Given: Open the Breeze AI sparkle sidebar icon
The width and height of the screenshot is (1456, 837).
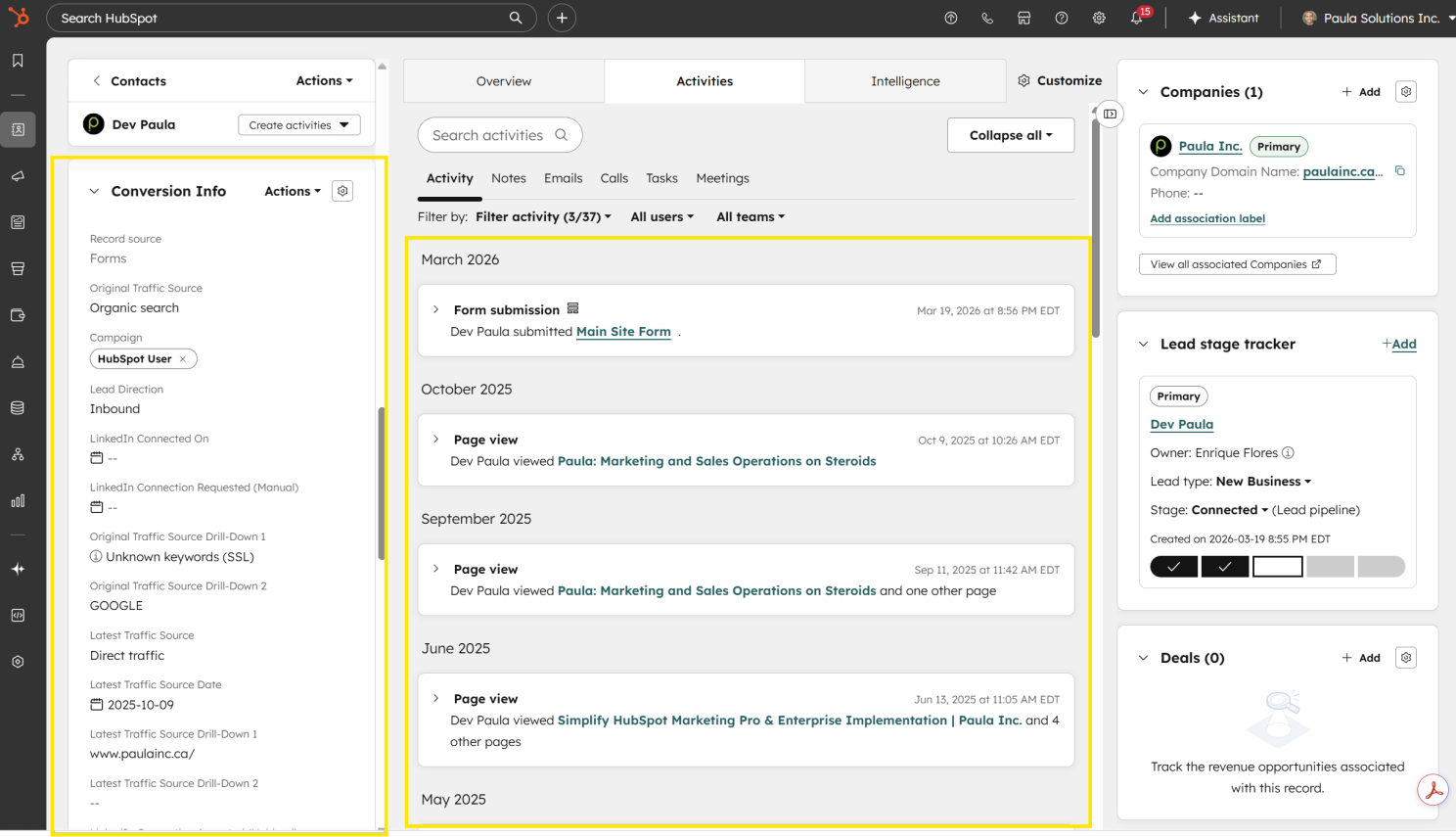Looking at the screenshot, I should (x=18, y=569).
